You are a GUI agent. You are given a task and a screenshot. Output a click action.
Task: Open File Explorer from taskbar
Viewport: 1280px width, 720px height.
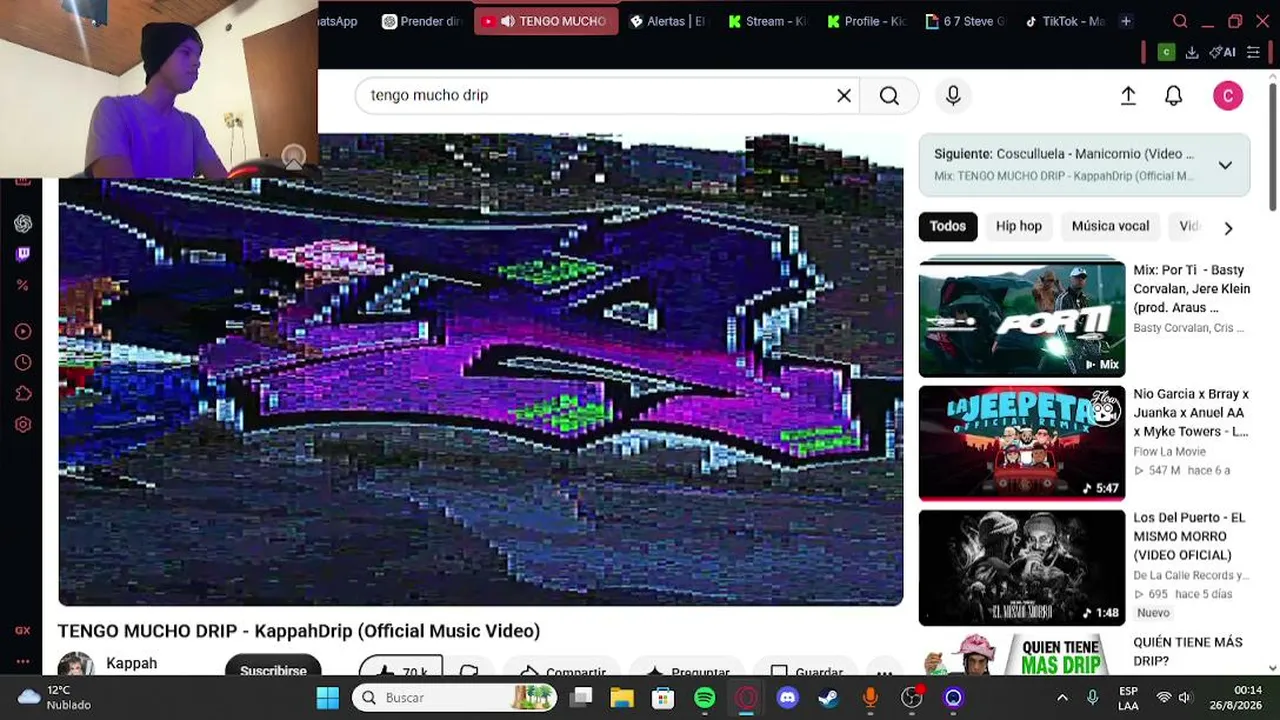point(622,697)
